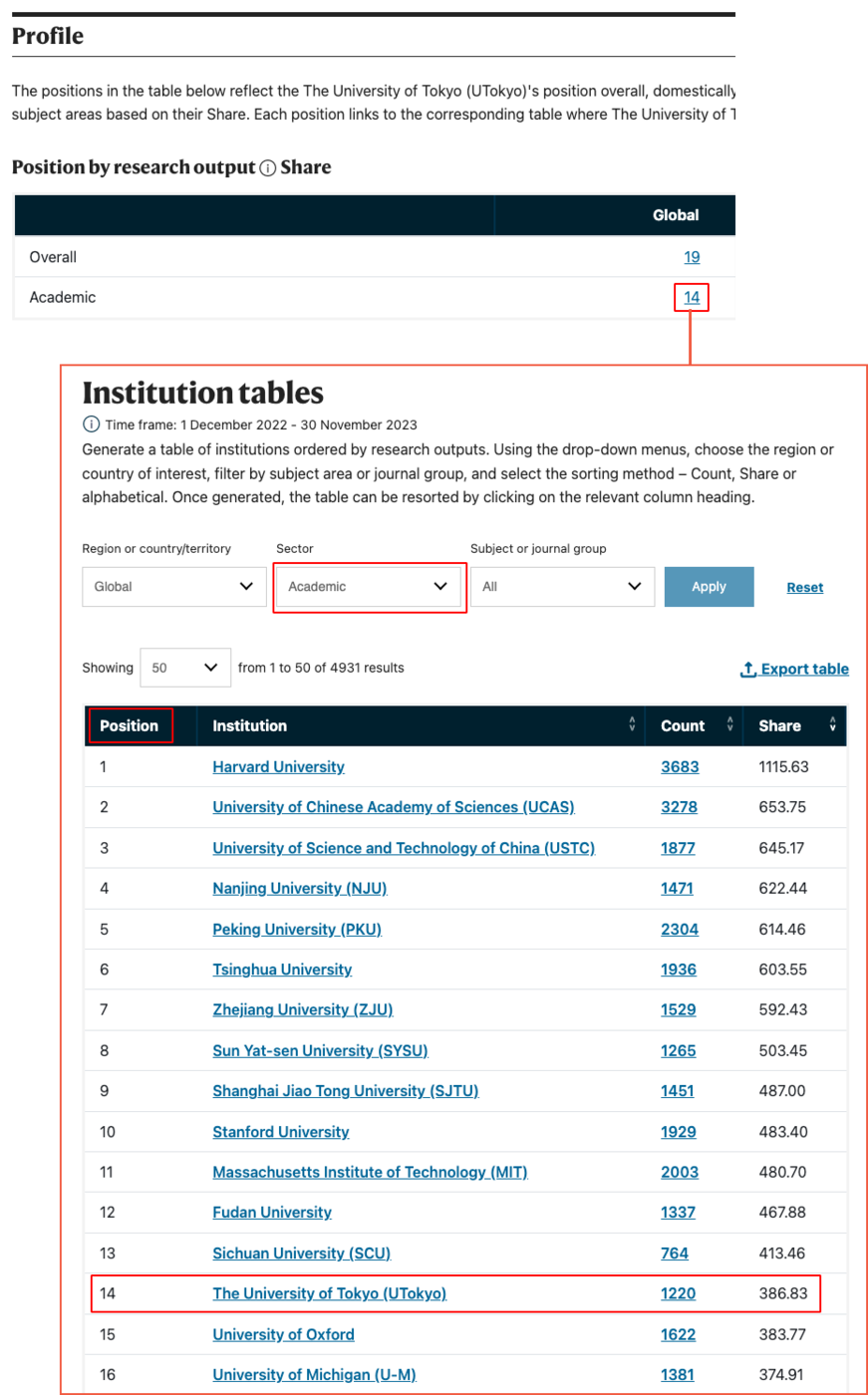
Task: Click UTokyo share value 386.83
Action: pos(781,1293)
